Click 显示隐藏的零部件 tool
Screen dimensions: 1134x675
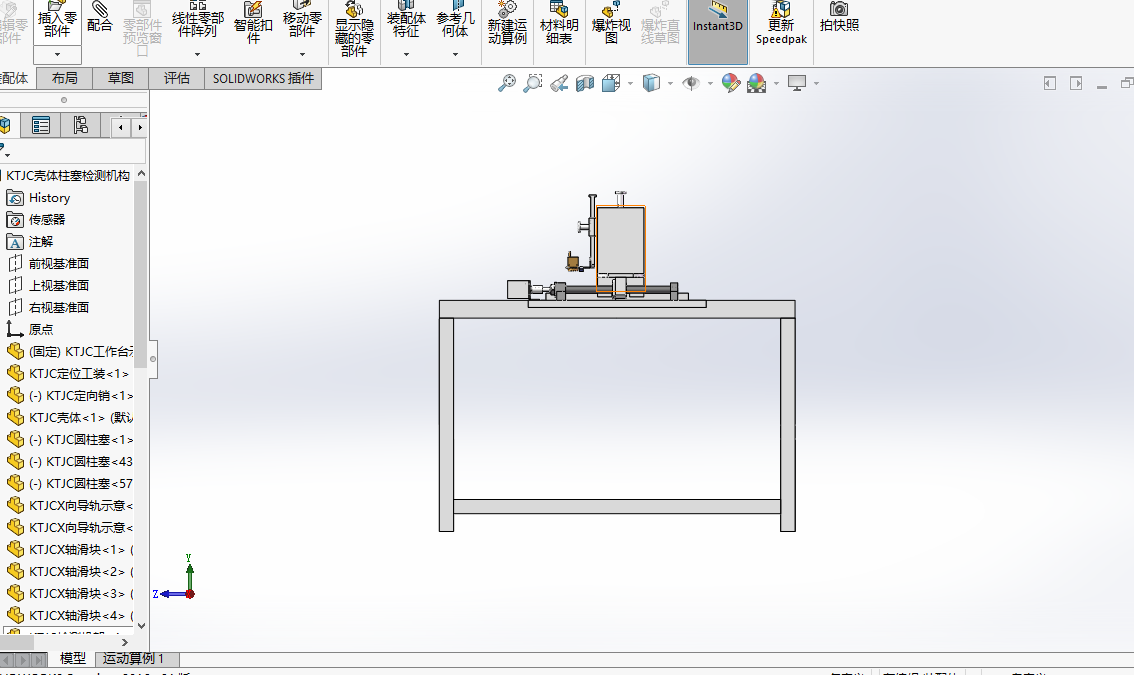click(x=354, y=29)
